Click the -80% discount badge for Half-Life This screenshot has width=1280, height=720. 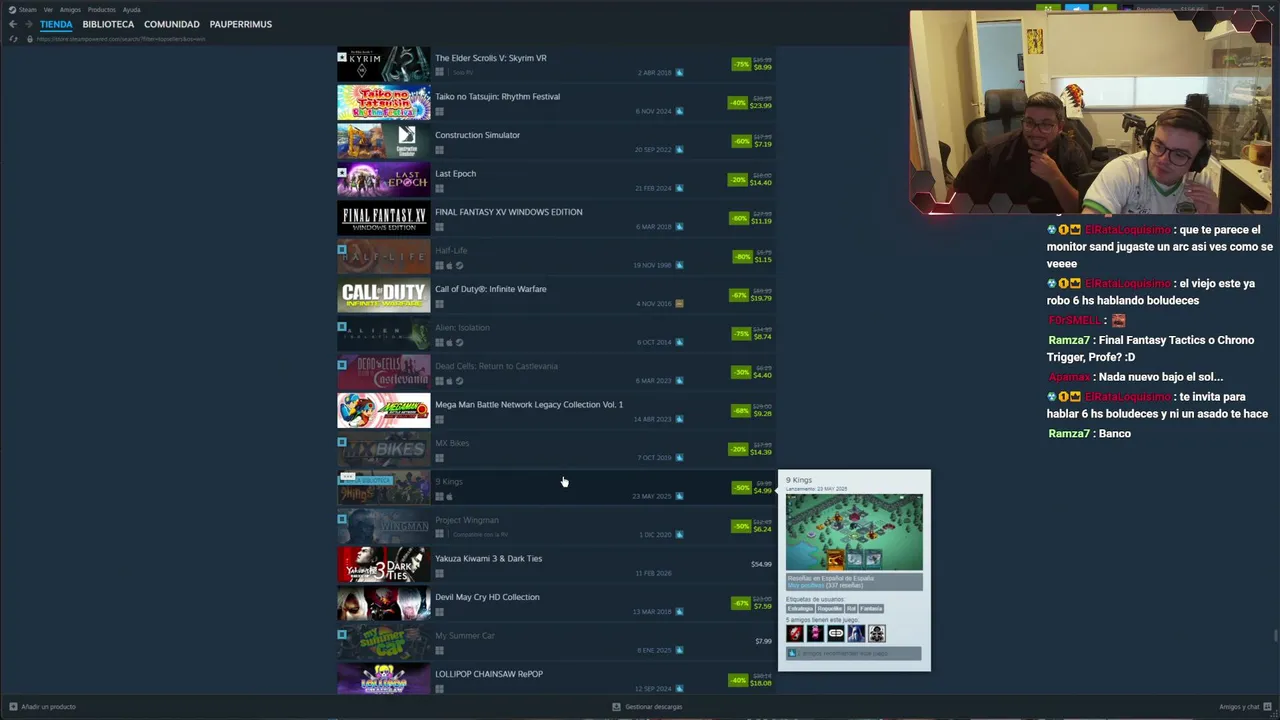click(742, 257)
